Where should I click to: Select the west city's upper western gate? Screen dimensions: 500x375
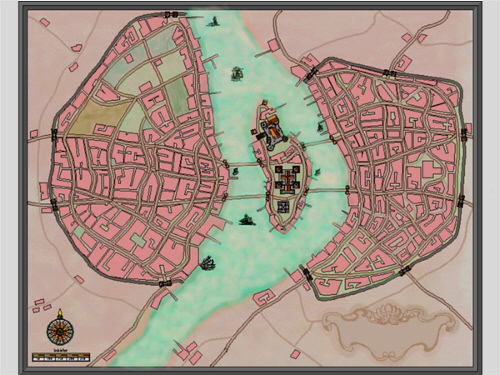click(x=54, y=135)
